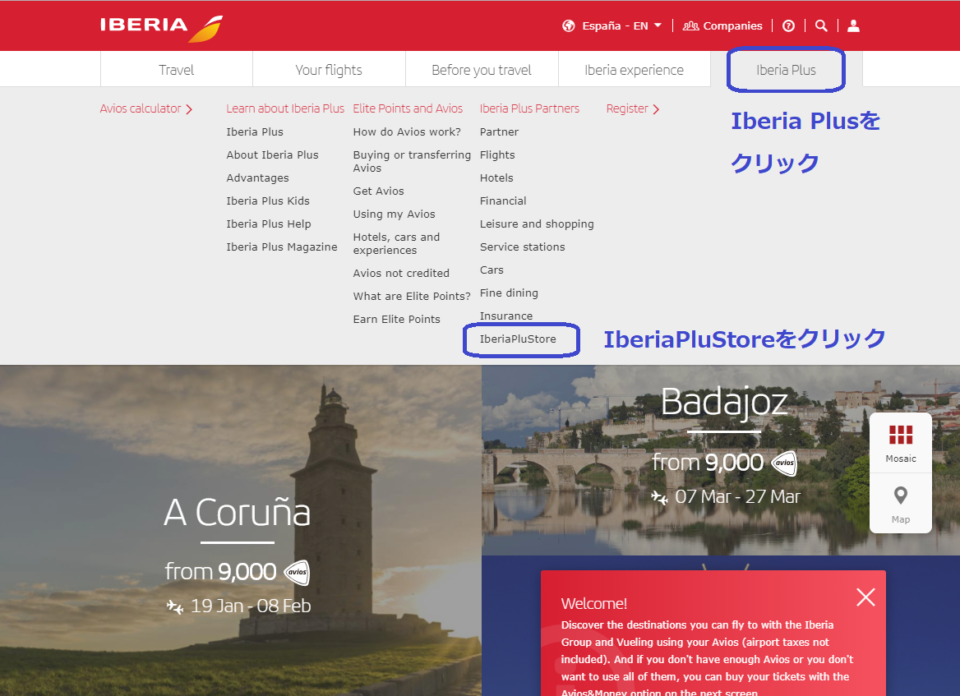Viewport: 960px width, 696px height.
Task: Open the help question mark icon
Action: (x=788, y=26)
